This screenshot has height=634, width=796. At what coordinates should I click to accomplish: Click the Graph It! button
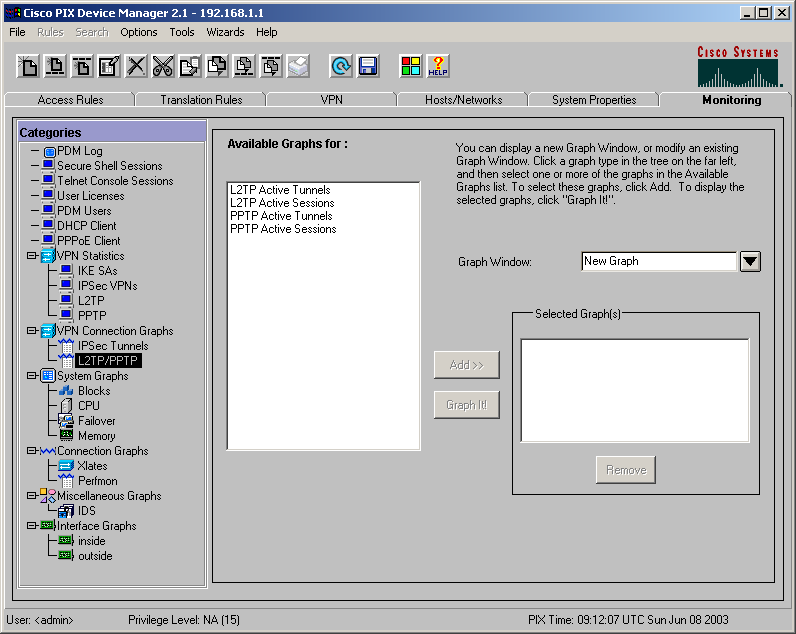(x=467, y=405)
